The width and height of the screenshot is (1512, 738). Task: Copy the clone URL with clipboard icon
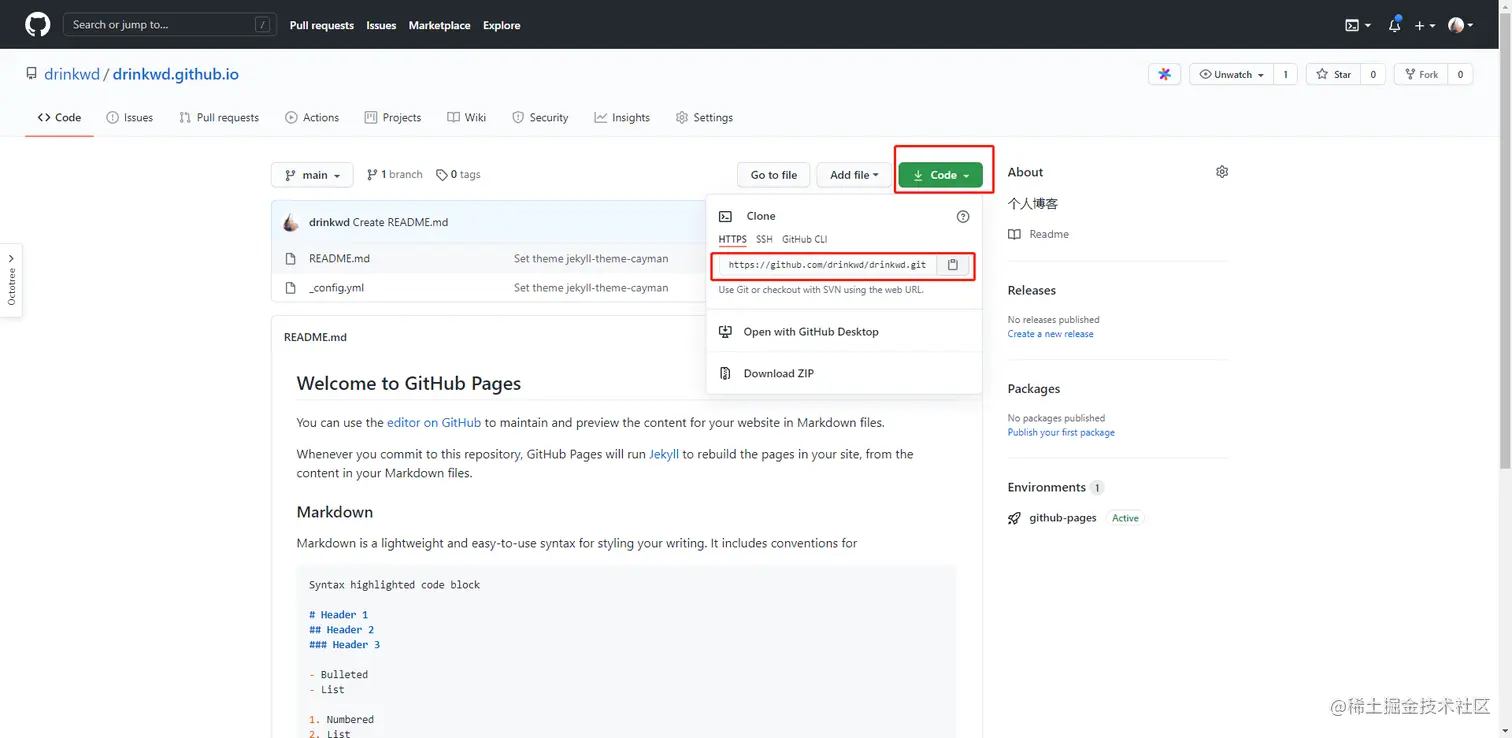pos(953,265)
